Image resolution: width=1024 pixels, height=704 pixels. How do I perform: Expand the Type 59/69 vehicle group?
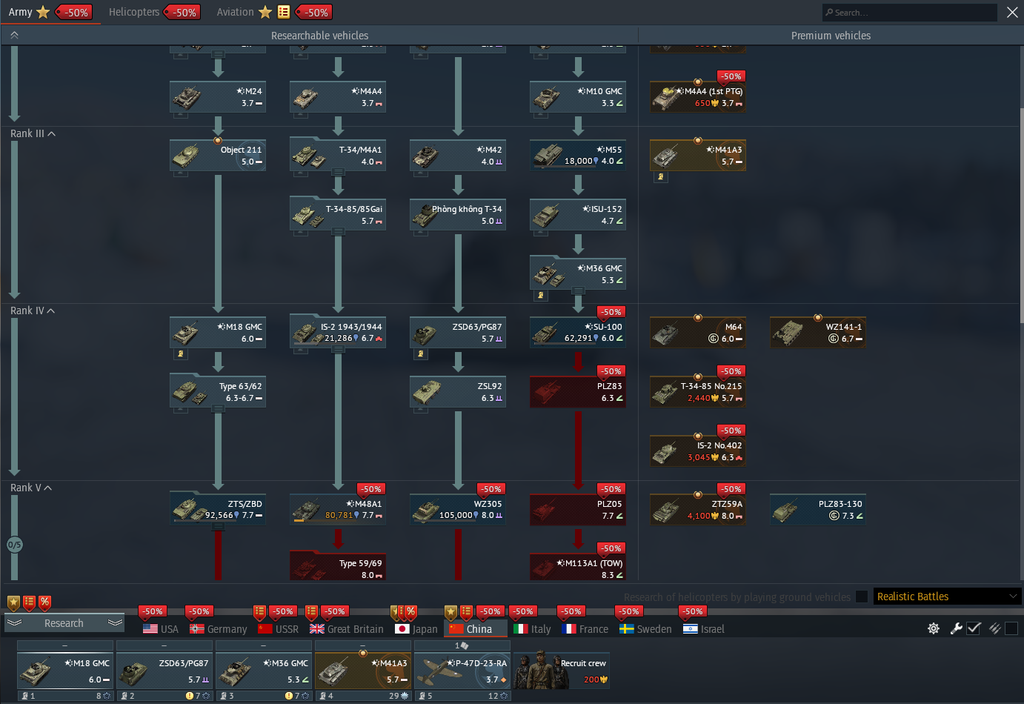pyautogui.click(x=338, y=566)
